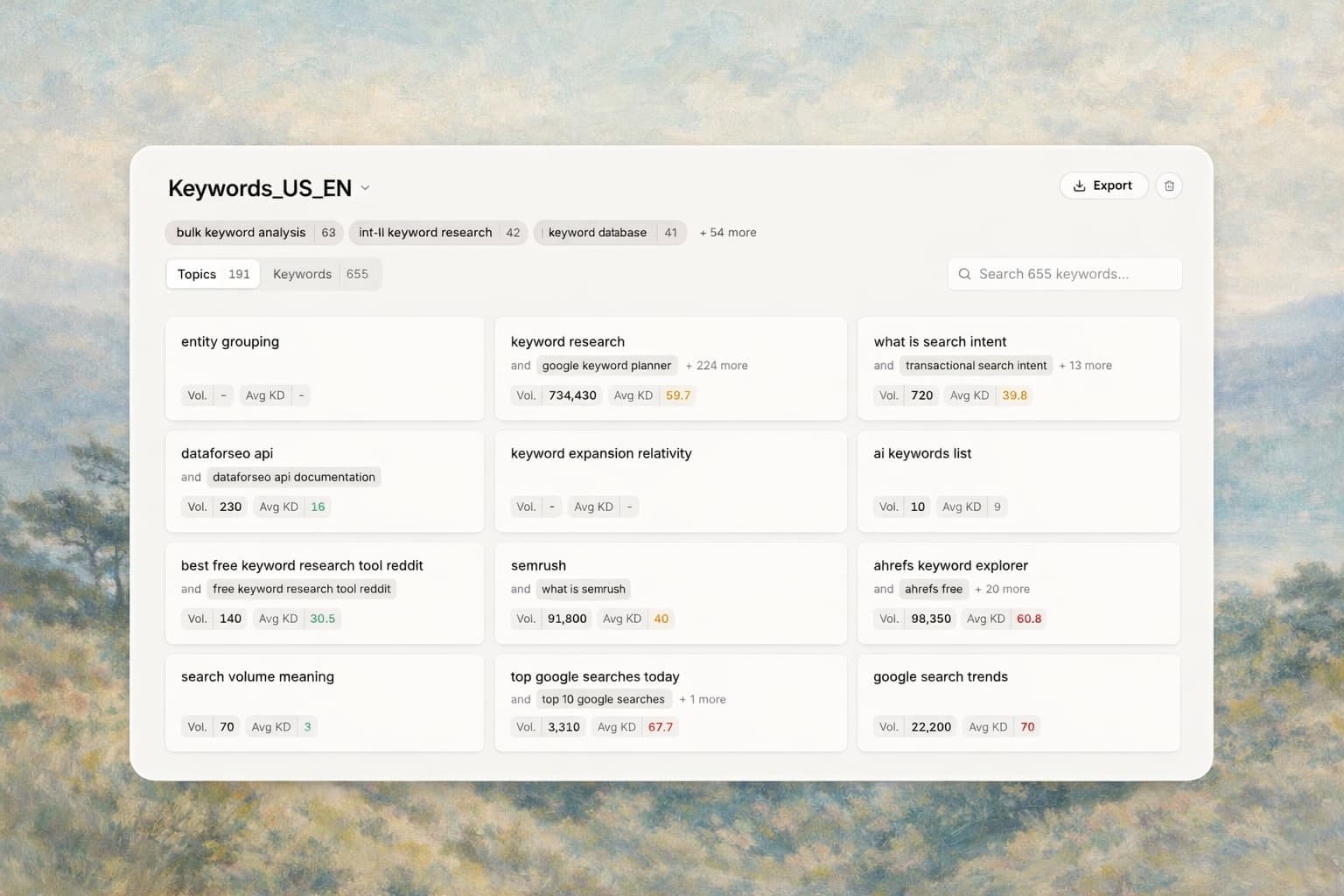Image resolution: width=1344 pixels, height=896 pixels.
Task: Click the dataforseo api documentation tag
Action: point(294,477)
